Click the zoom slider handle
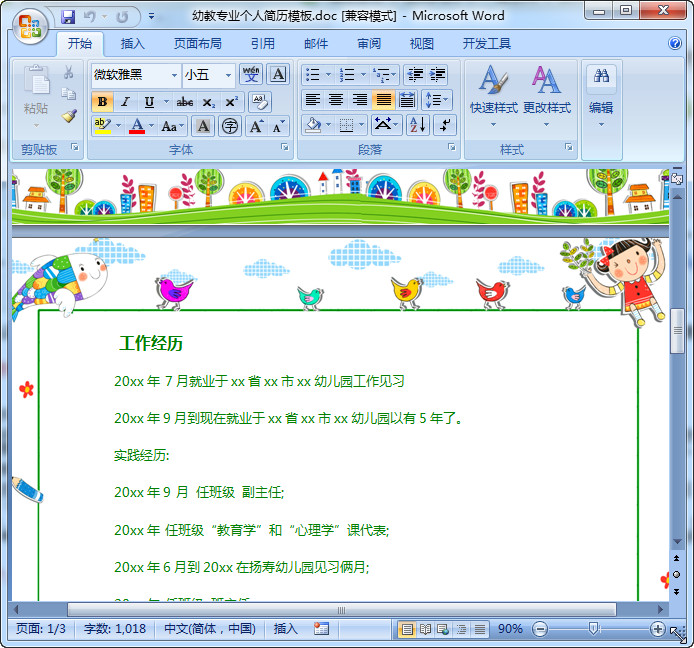 click(593, 629)
